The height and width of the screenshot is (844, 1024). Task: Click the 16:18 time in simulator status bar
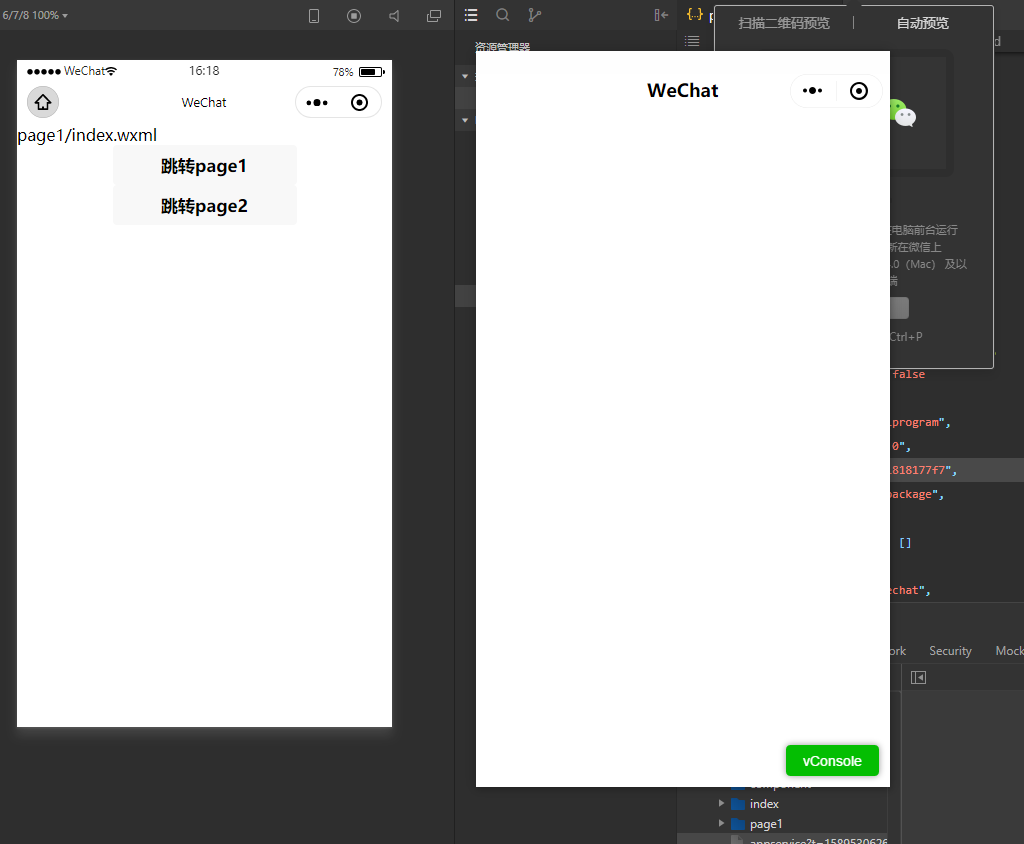click(204, 71)
